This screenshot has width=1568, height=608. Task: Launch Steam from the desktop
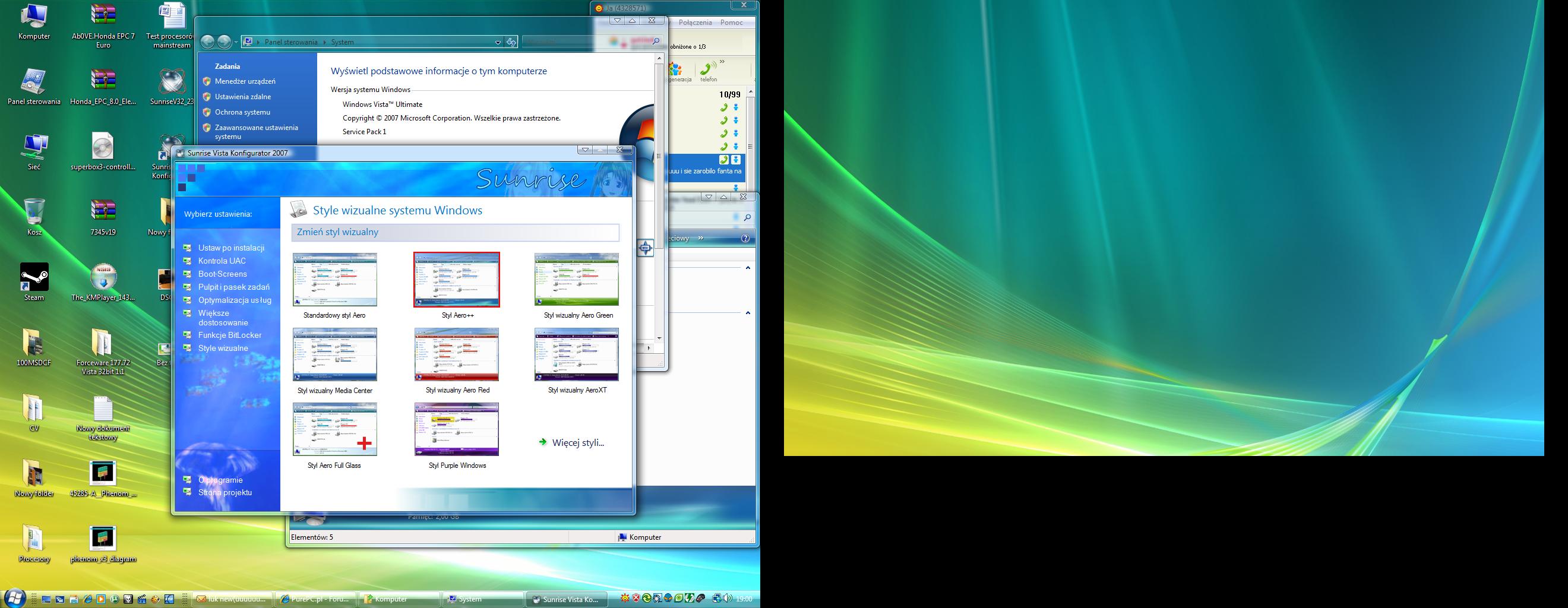pos(34,283)
